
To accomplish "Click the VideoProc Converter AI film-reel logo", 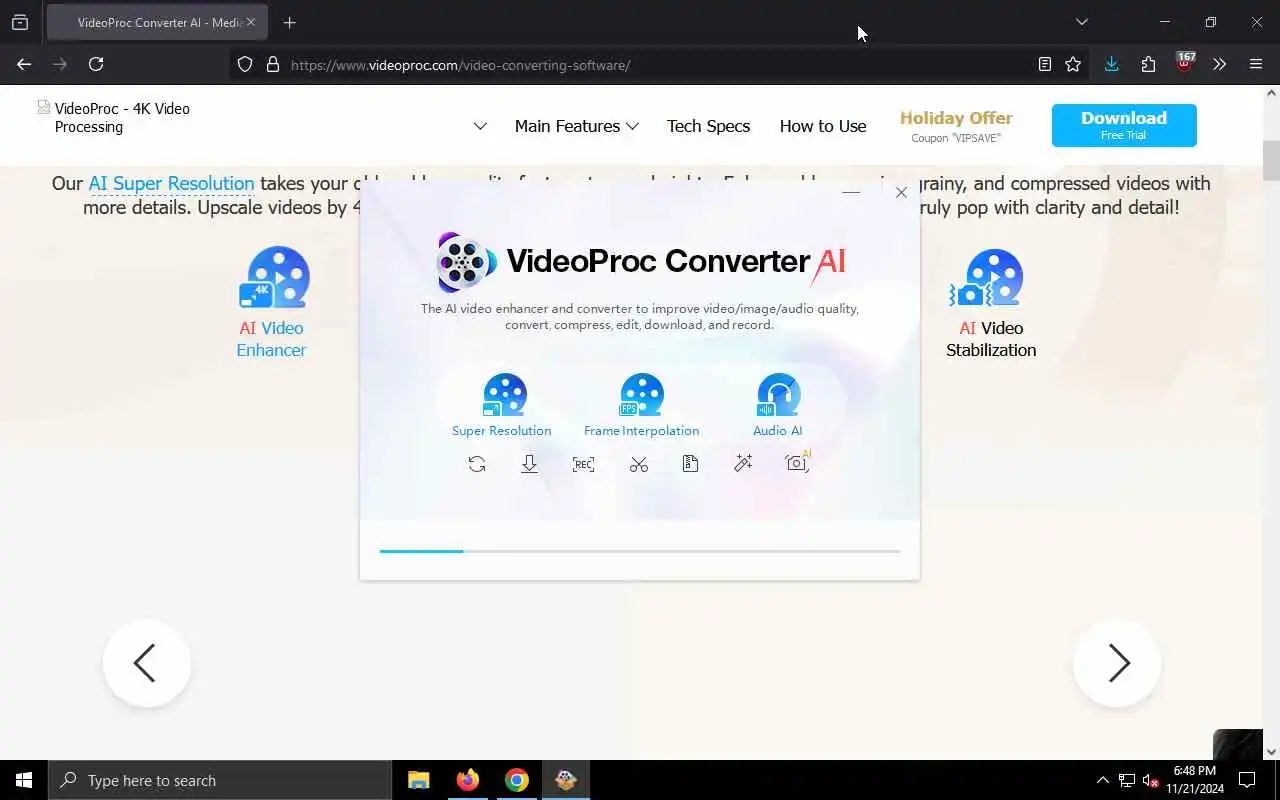I will [x=466, y=262].
